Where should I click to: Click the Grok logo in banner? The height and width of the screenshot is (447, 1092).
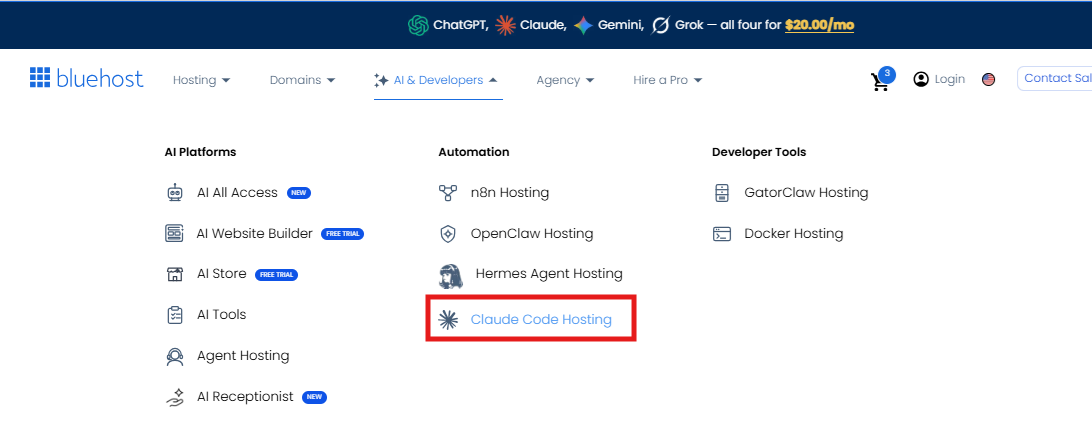(x=660, y=26)
